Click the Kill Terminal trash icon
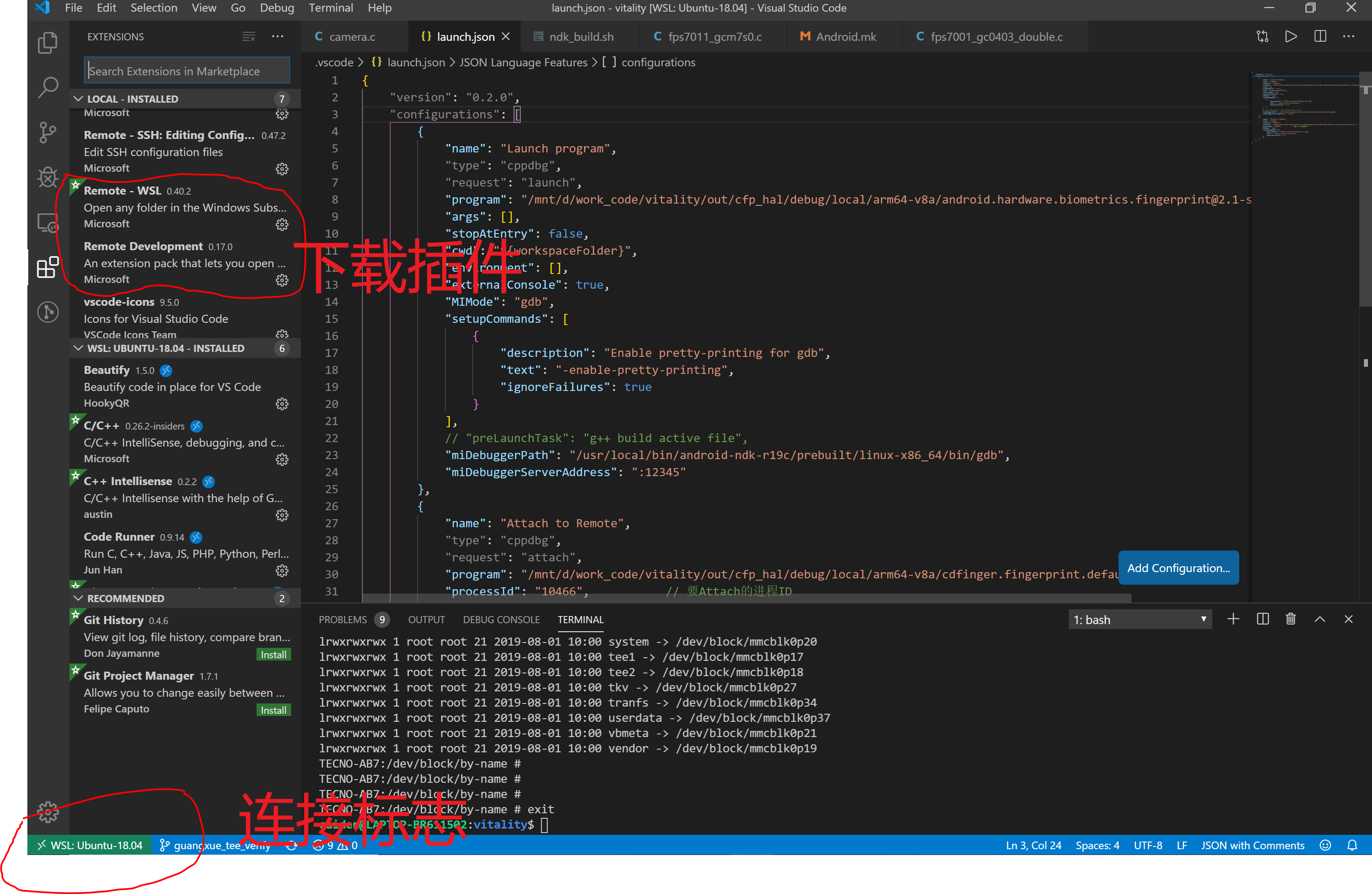This screenshot has width=1372, height=894. pos(1290,619)
